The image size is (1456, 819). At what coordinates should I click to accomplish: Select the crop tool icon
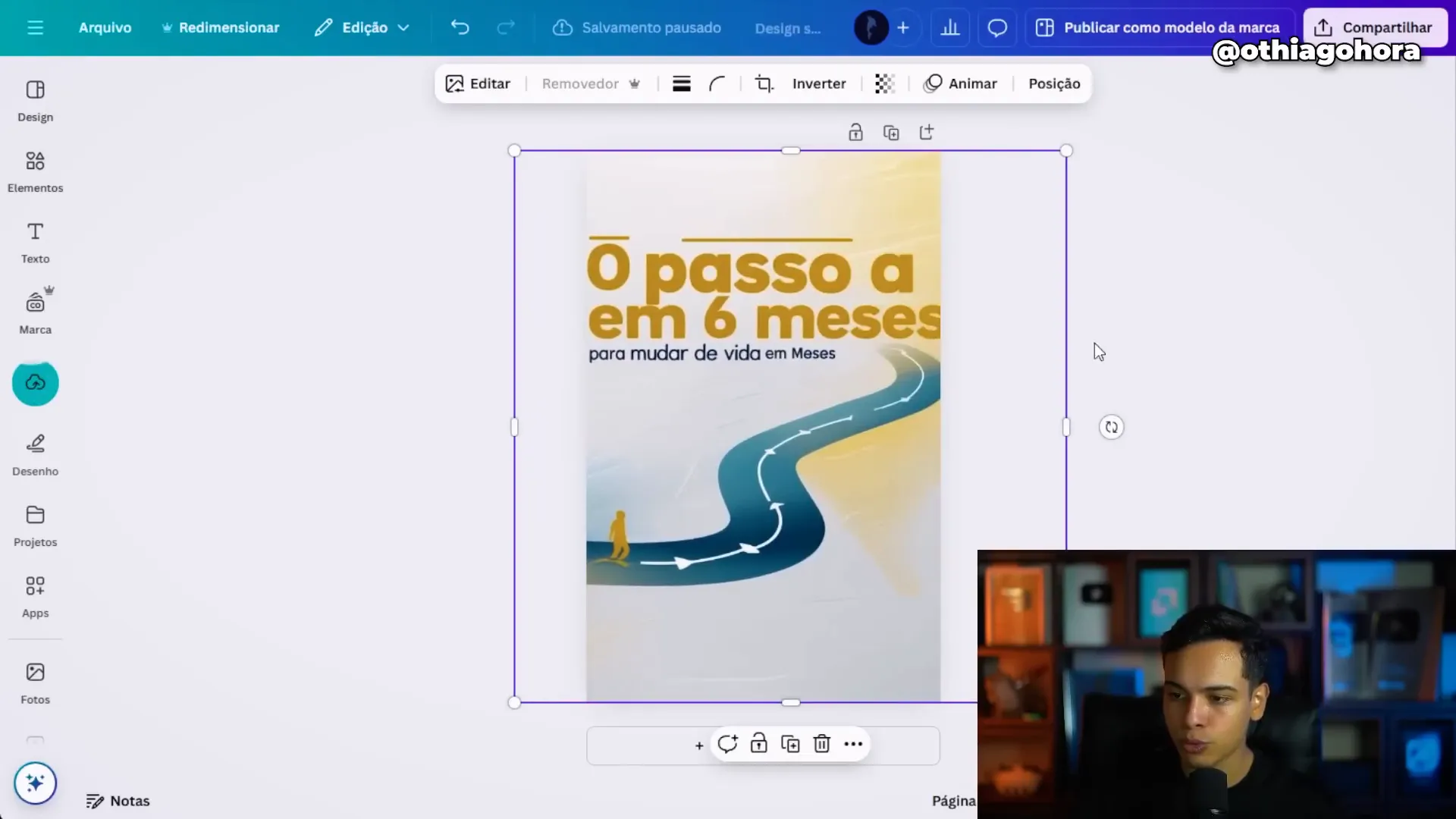click(x=764, y=83)
